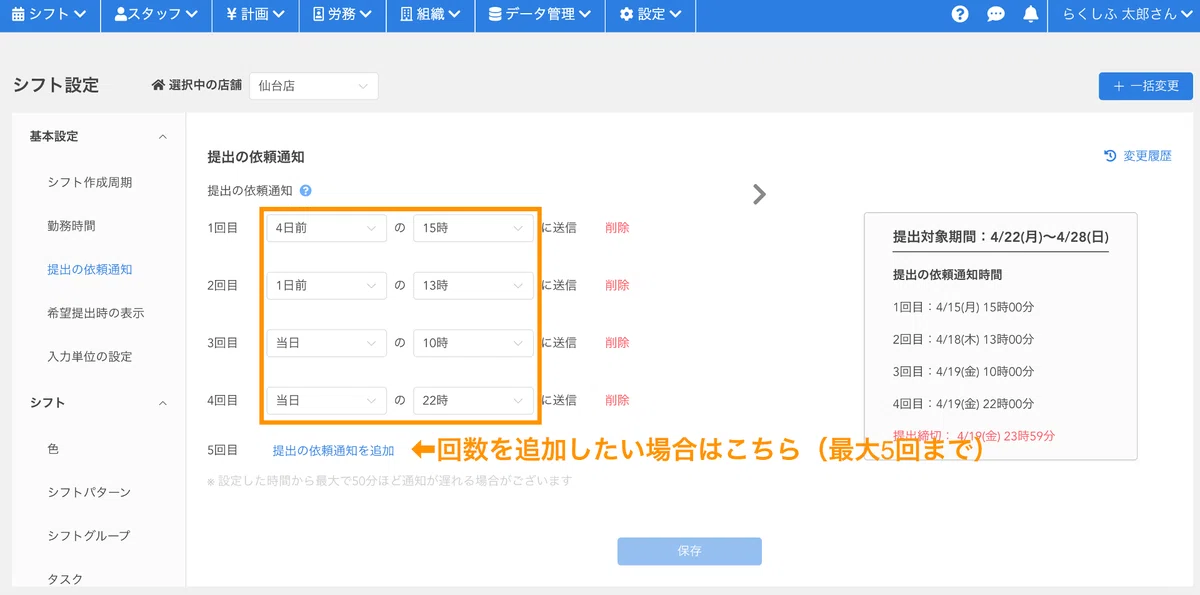The height and width of the screenshot is (595, 1200).
Task: Click the yen icon on the 計画 menu
Action: [x=231, y=15]
